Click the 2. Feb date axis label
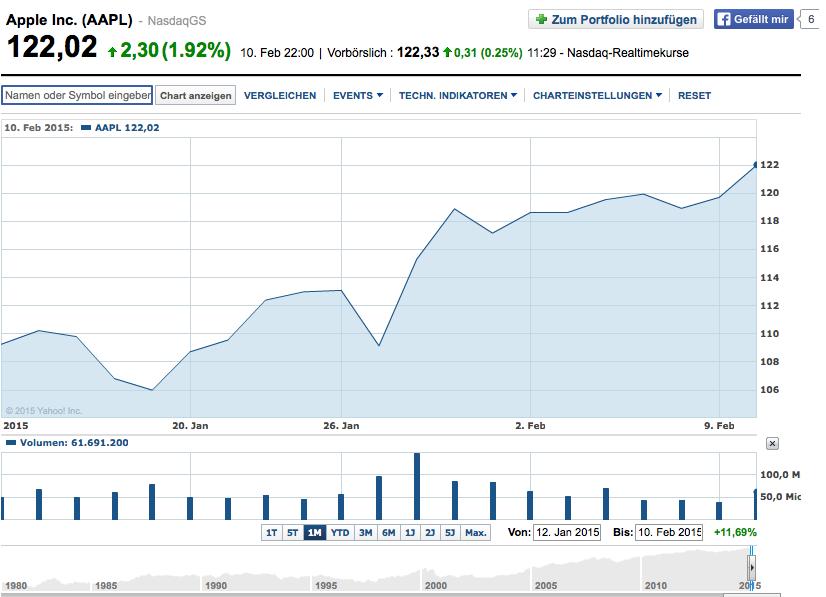The height and width of the screenshot is (597, 826). click(530, 426)
